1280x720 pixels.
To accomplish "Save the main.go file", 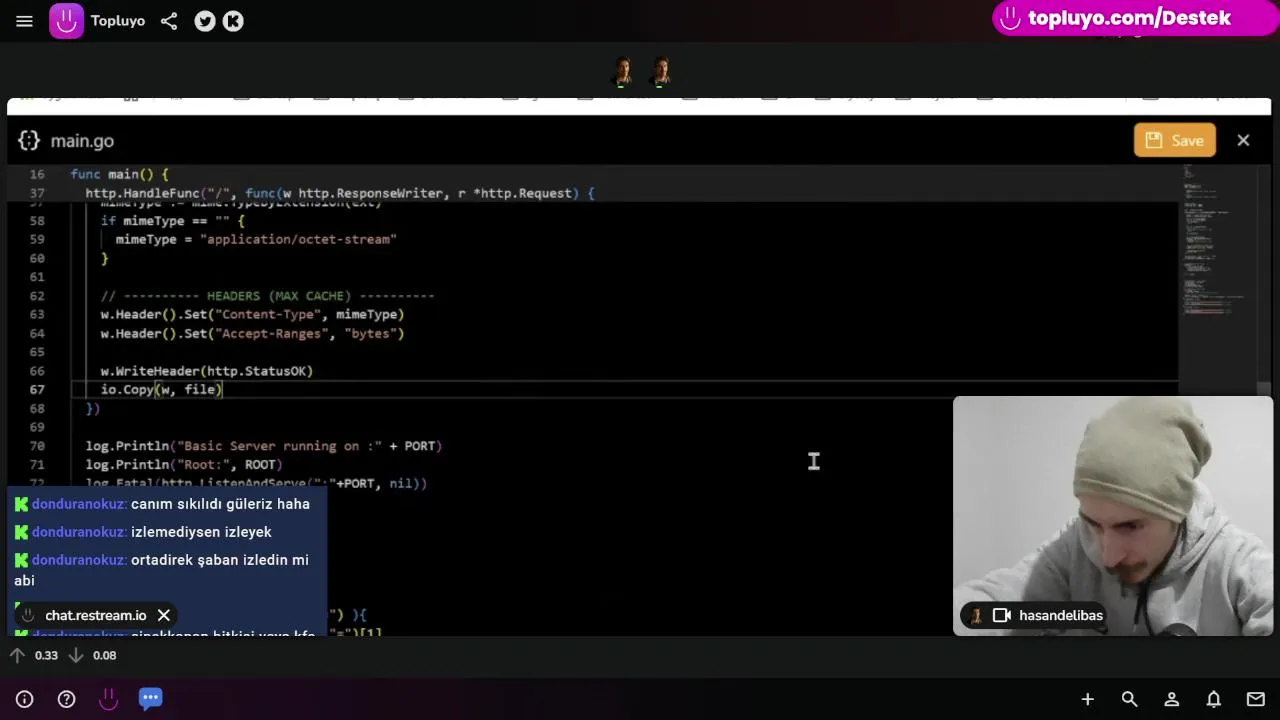I will 1175,140.
